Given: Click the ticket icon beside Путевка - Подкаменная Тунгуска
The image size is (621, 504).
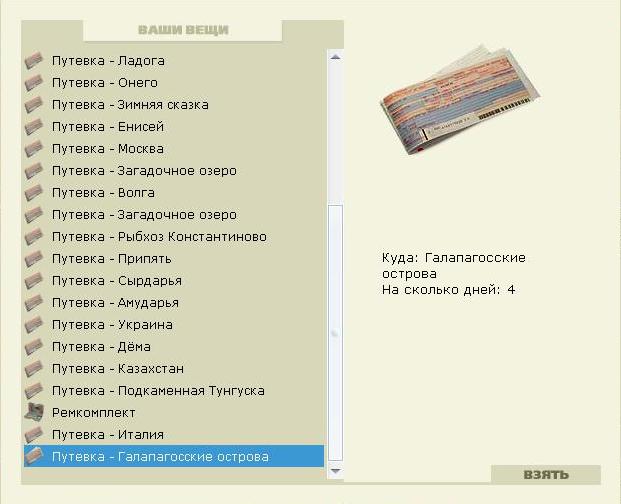Looking at the screenshot, I should tap(34, 390).
